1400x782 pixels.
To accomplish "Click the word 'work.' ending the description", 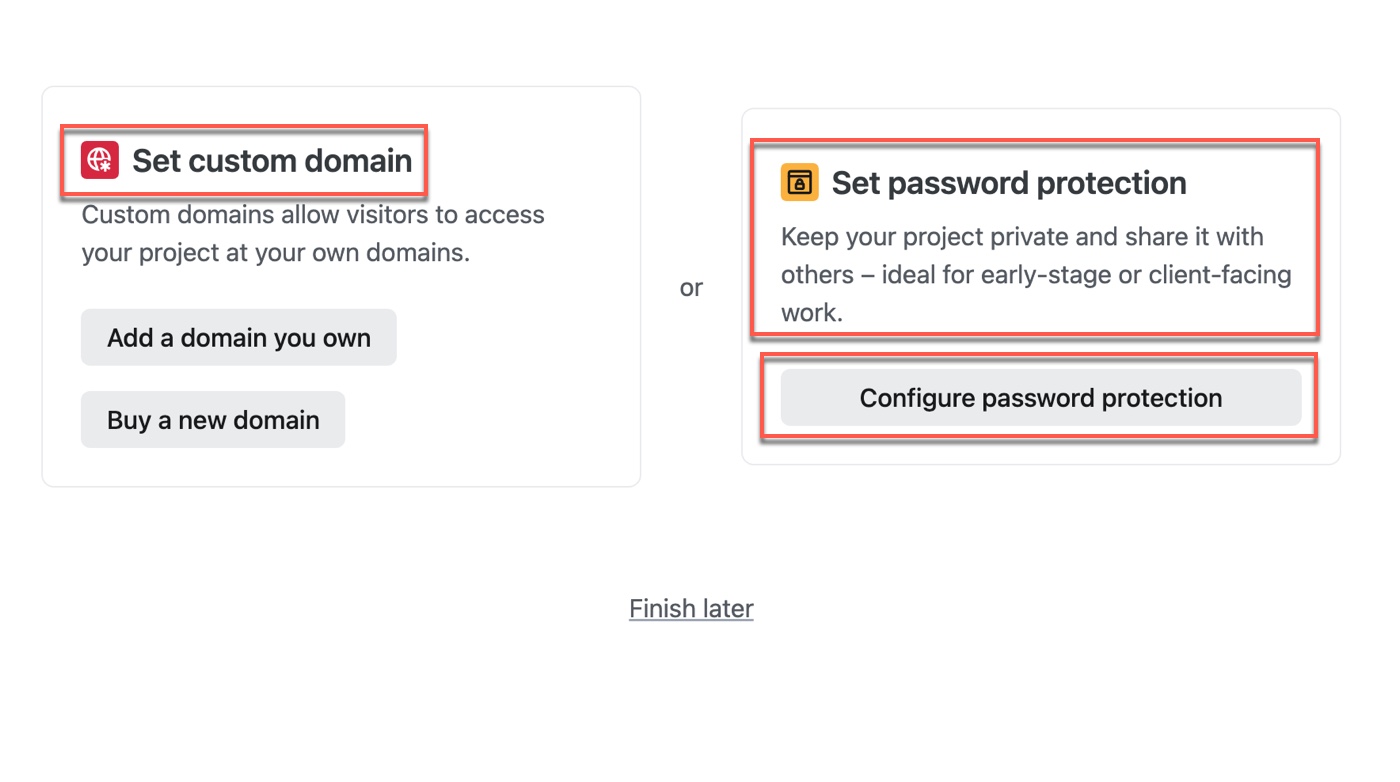I will (x=812, y=312).
